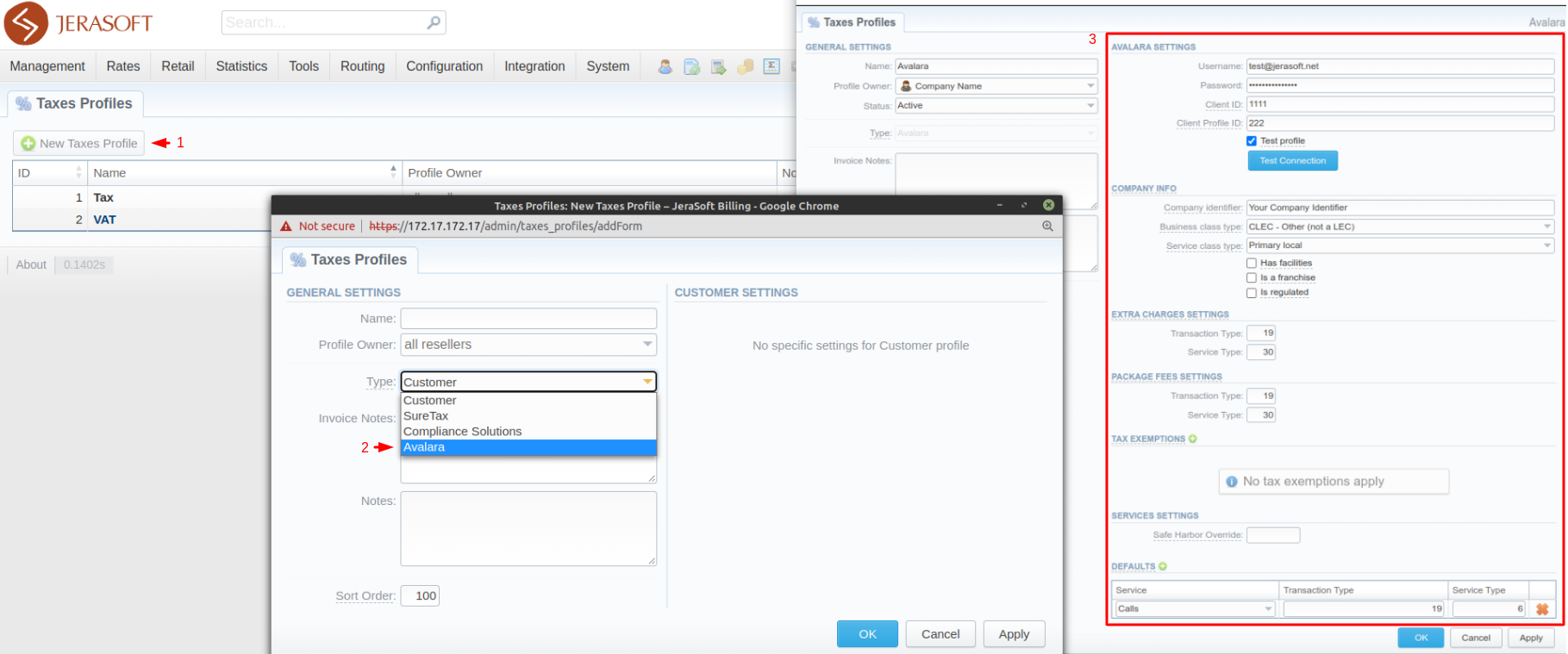The width and height of the screenshot is (1568, 654).
Task: Click the percent icon on main Taxes Profiles tab
Action: [x=23, y=103]
